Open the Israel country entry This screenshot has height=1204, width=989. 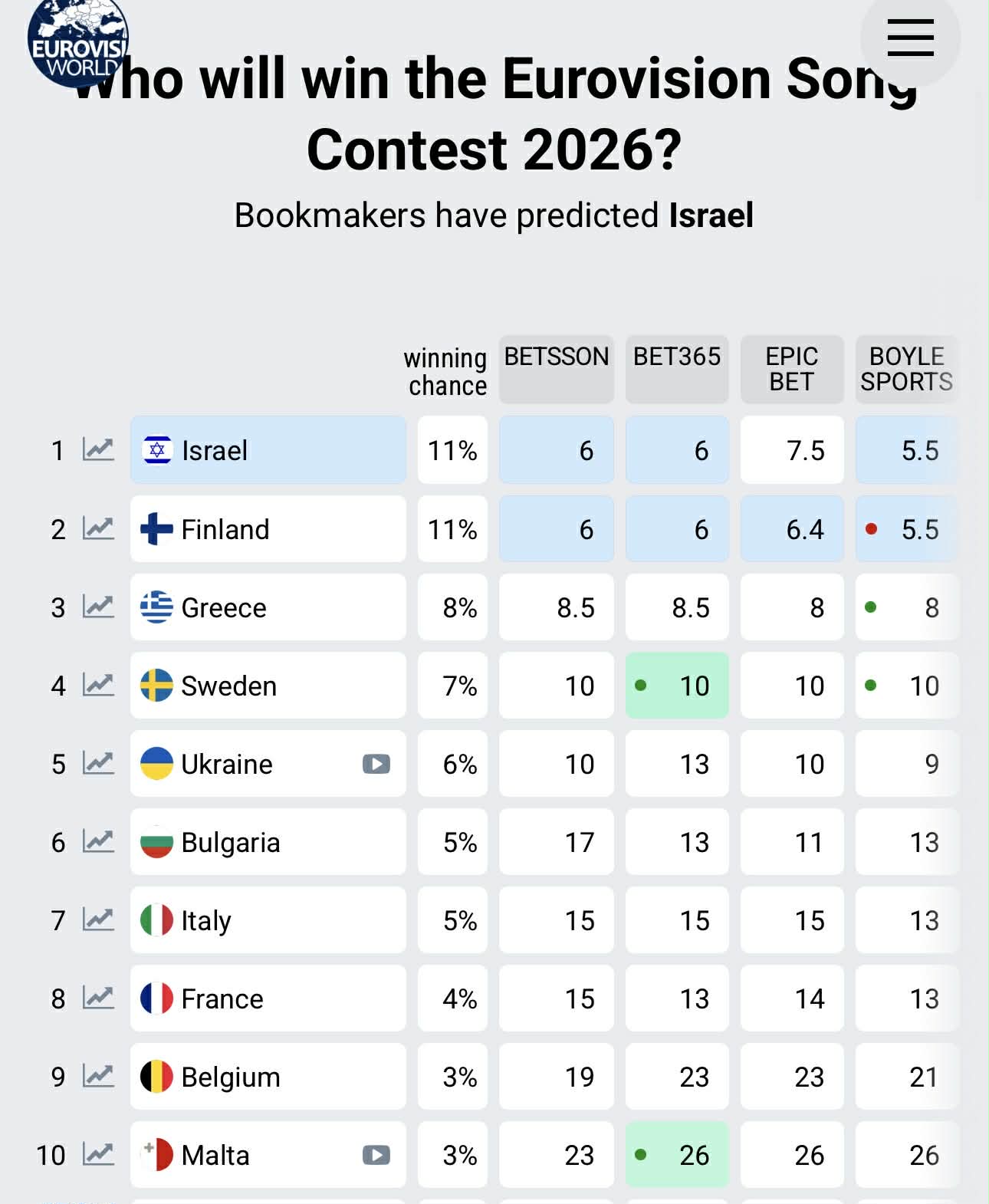coord(268,450)
